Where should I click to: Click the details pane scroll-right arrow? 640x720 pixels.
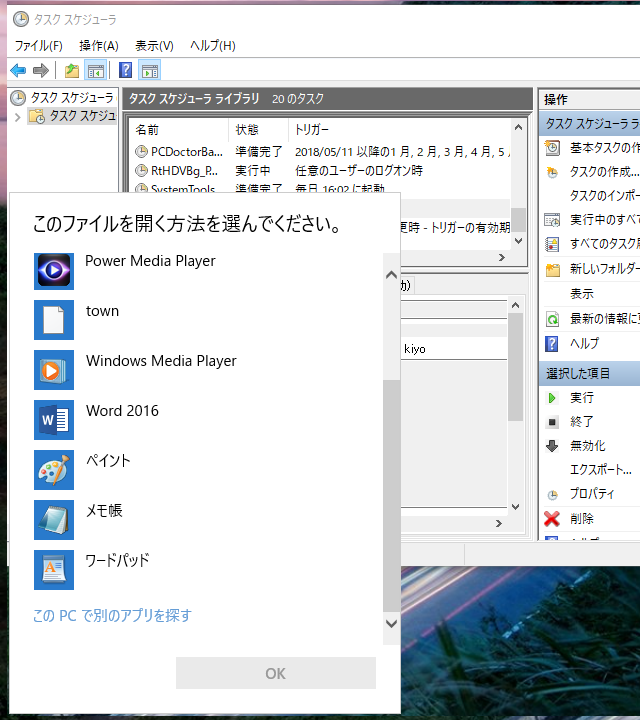pos(499,523)
